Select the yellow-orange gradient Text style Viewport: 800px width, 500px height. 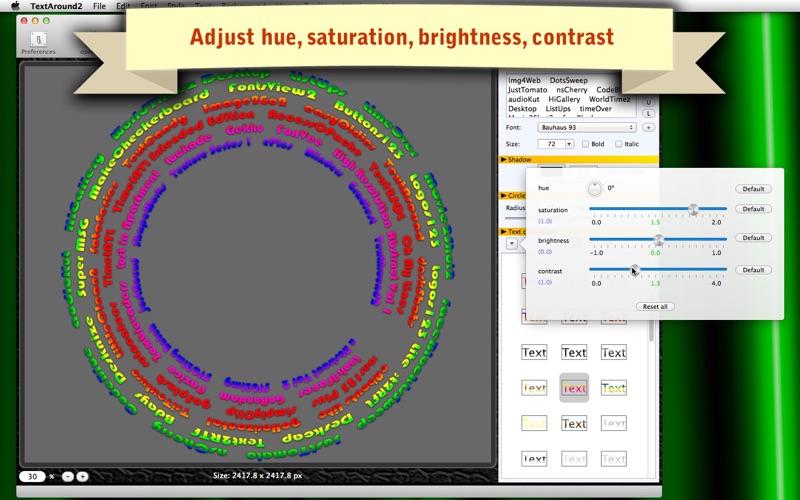[x=534, y=388]
